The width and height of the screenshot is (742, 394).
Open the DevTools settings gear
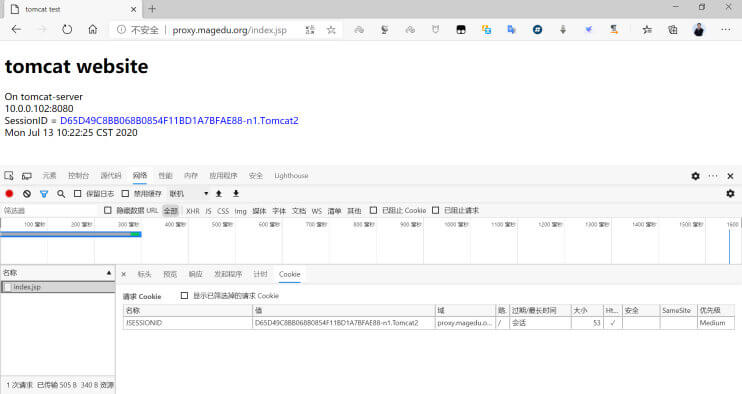pos(695,176)
